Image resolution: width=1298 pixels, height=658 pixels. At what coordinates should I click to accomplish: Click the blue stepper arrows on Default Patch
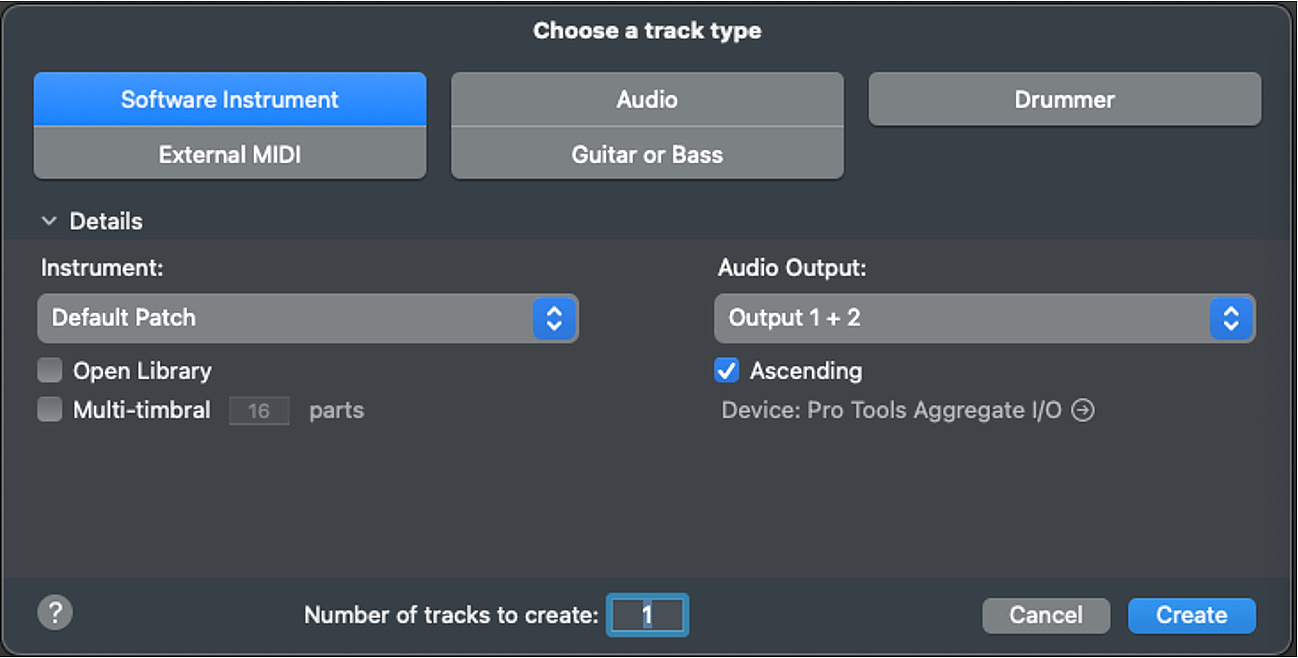click(554, 318)
